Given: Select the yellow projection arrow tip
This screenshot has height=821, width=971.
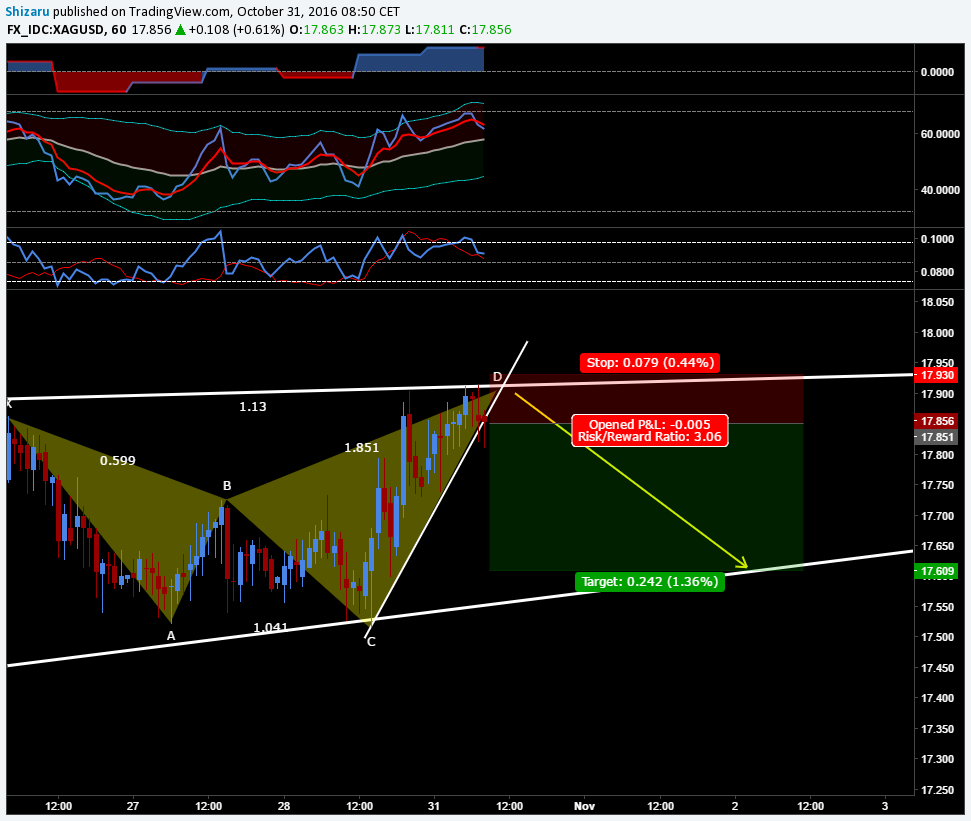Looking at the screenshot, I should tap(745, 565).
